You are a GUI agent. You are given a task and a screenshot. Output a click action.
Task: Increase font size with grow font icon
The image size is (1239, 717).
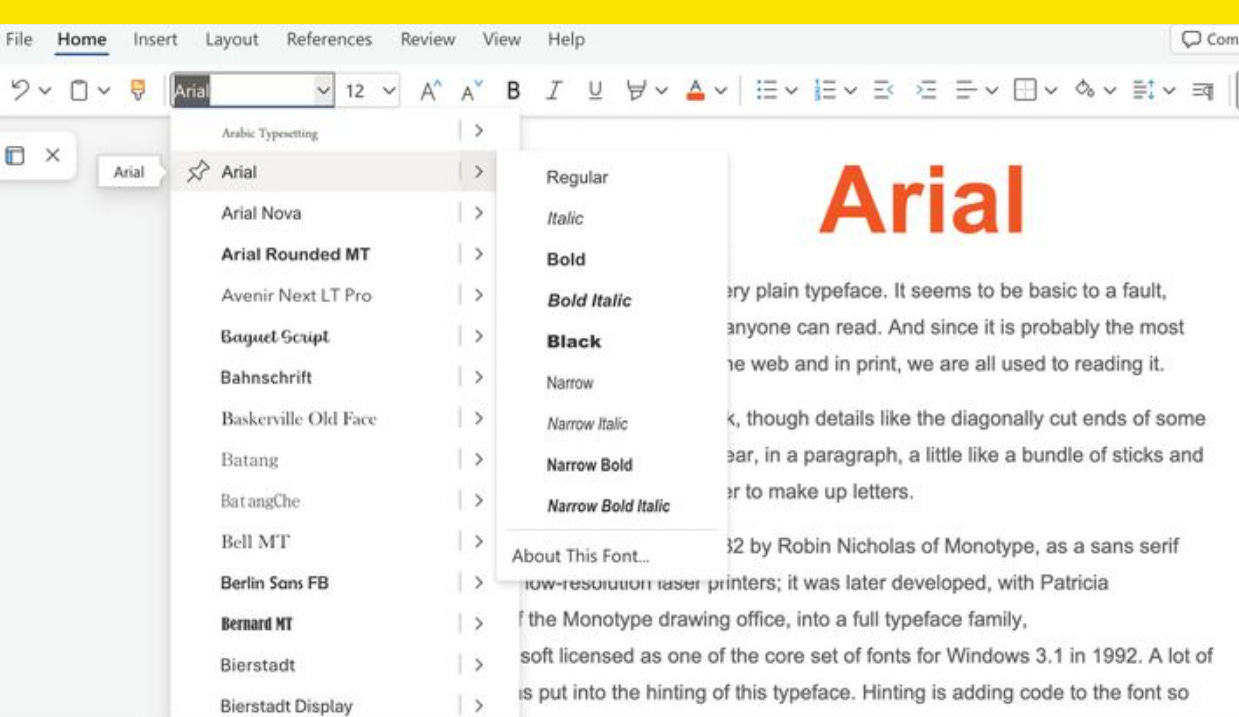click(430, 91)
